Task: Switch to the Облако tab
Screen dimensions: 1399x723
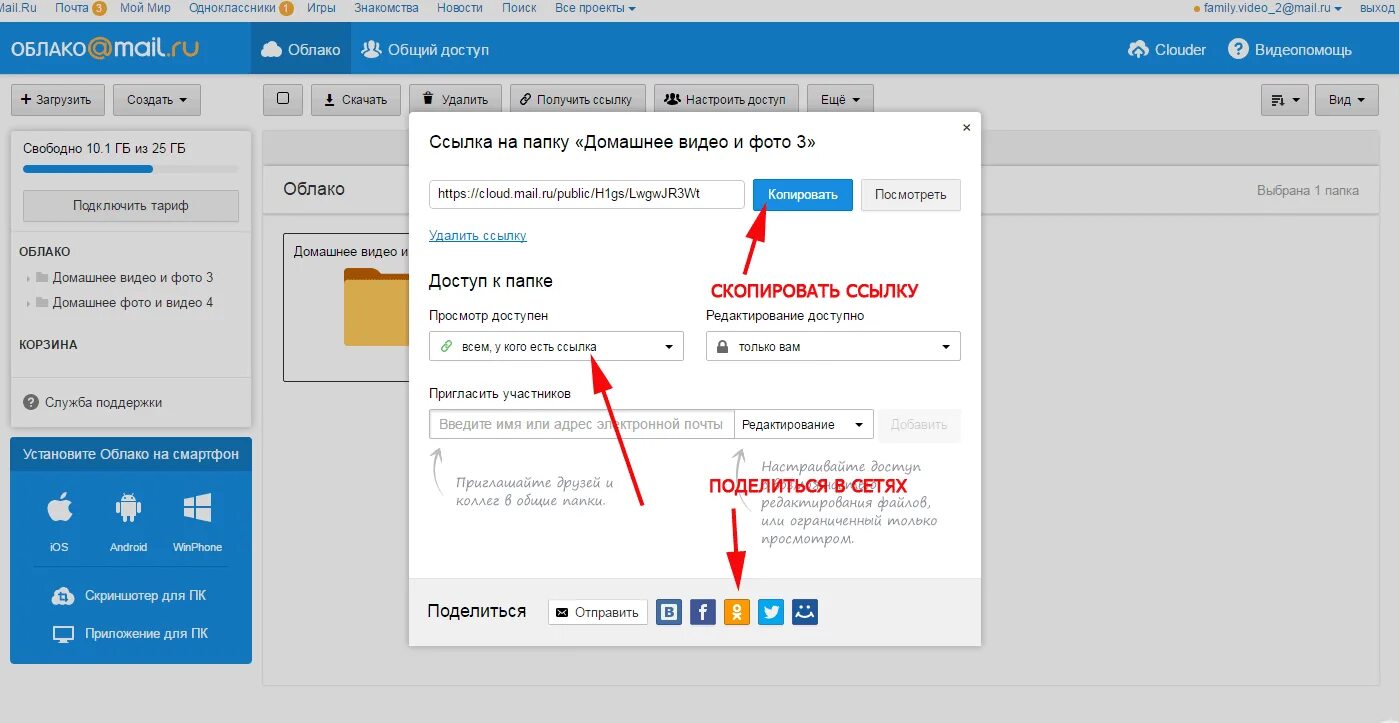Action: [301, 49]
